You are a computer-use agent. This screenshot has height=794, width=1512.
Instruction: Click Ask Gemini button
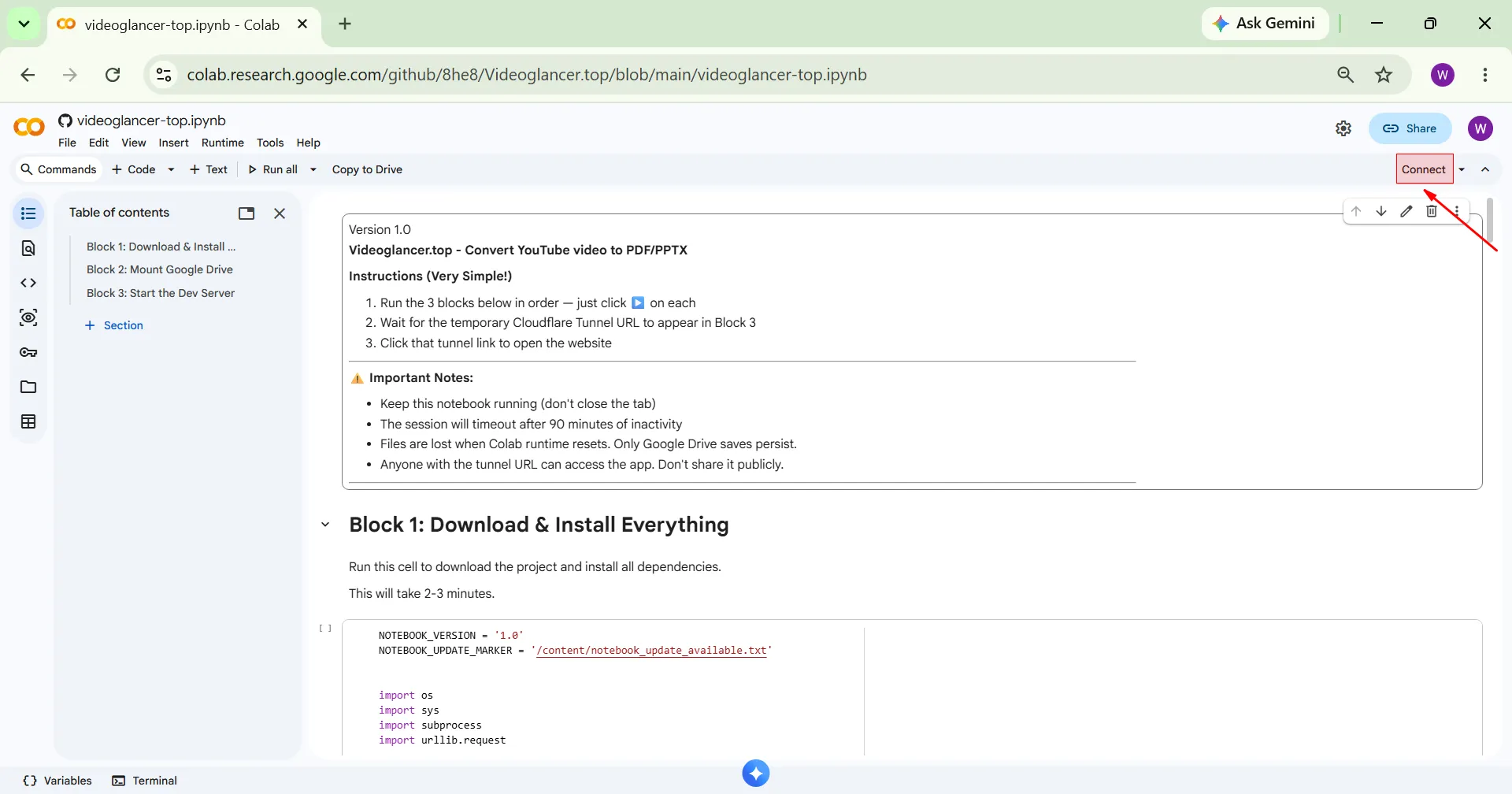(x=1265, y=24)
